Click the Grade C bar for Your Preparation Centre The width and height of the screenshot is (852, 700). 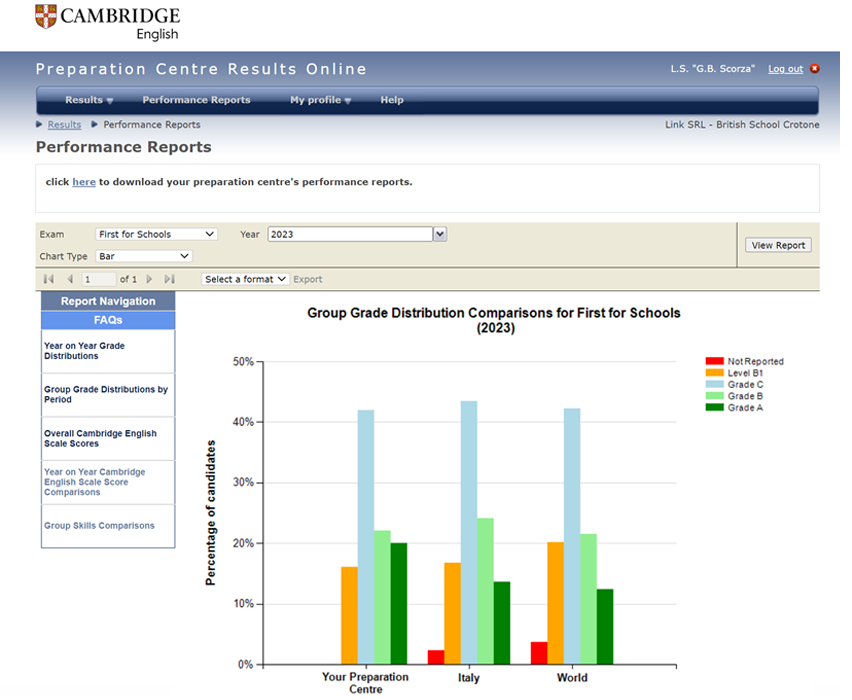[366, 537]
